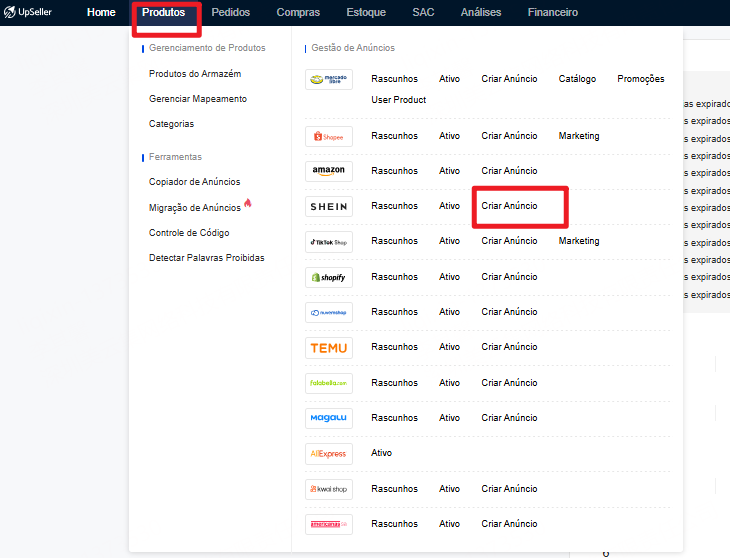730x558 pixels.
Task: Open Produtos do Armazém
Action: pos(195,74)
